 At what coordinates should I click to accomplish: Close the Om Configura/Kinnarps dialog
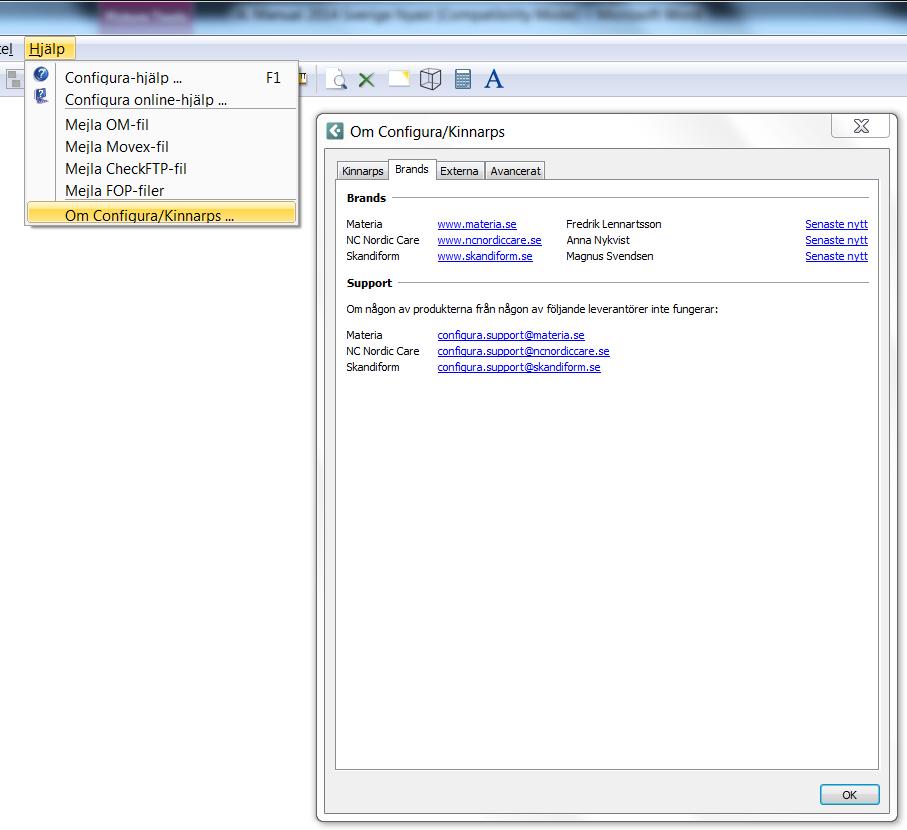click(861, 126)
